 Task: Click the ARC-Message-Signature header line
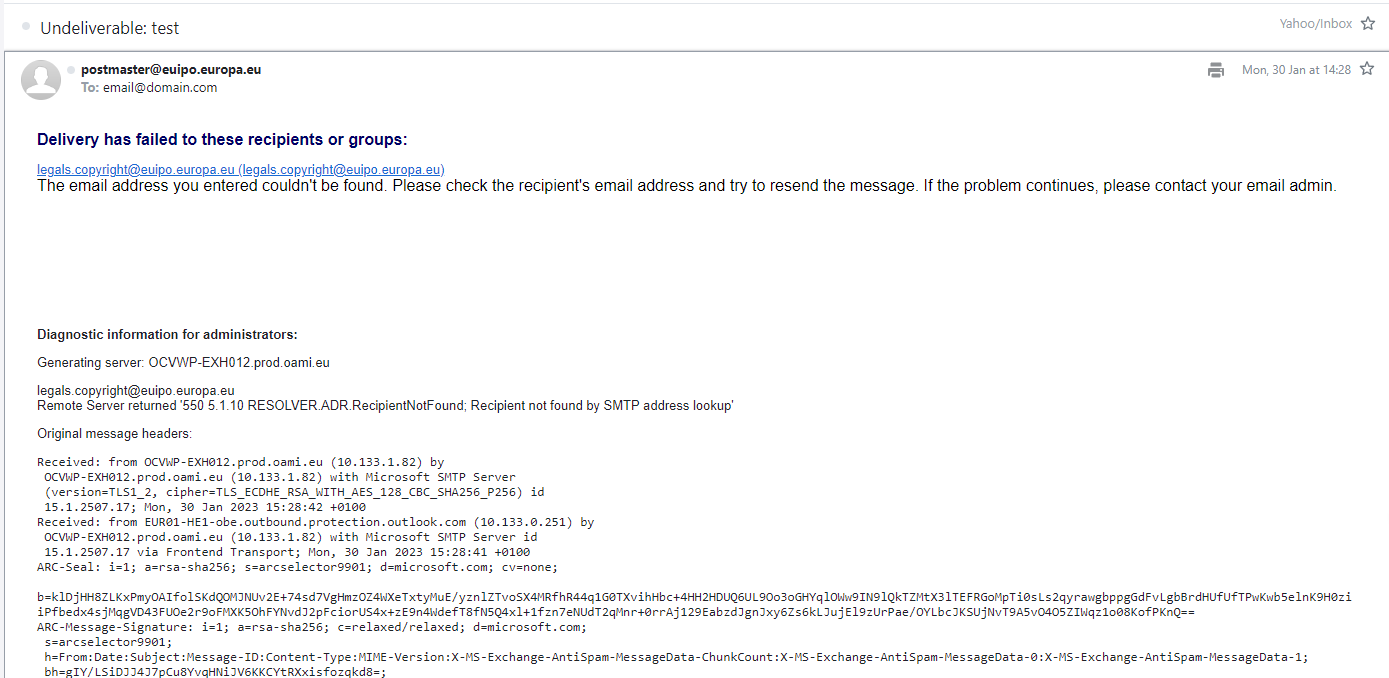[311, 627]
